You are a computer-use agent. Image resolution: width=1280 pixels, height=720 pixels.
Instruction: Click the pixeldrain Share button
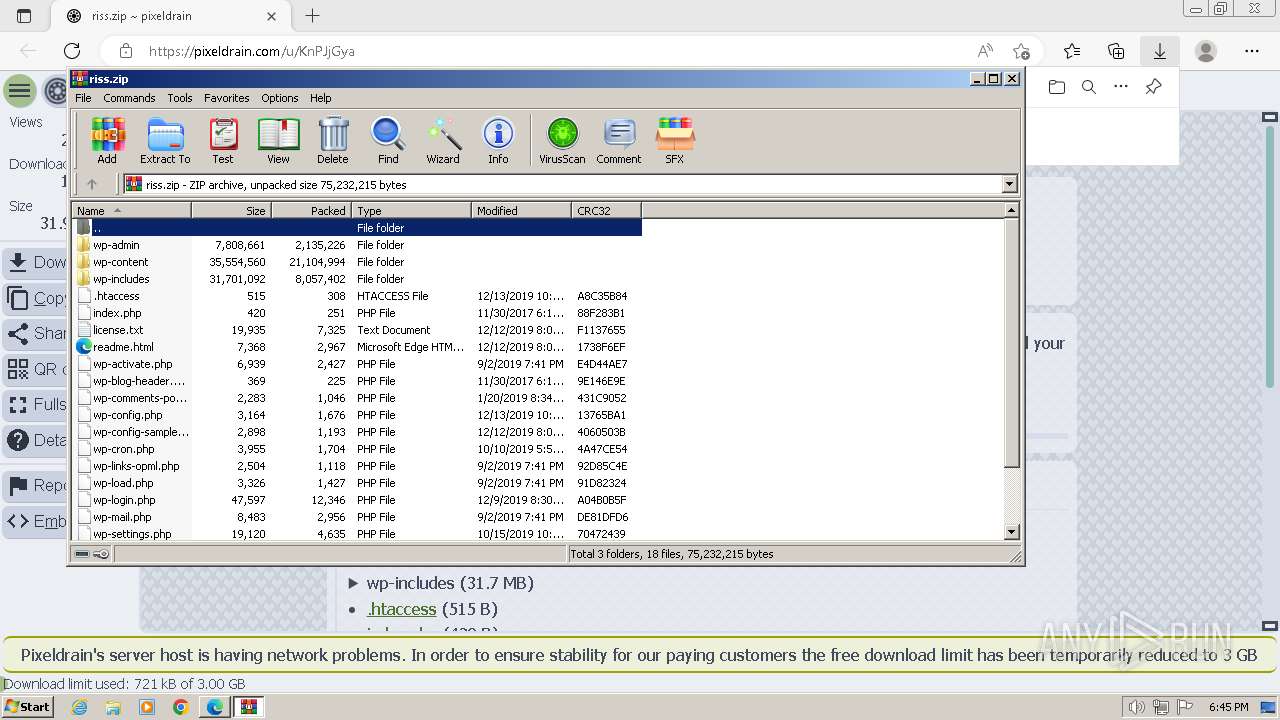35,333
